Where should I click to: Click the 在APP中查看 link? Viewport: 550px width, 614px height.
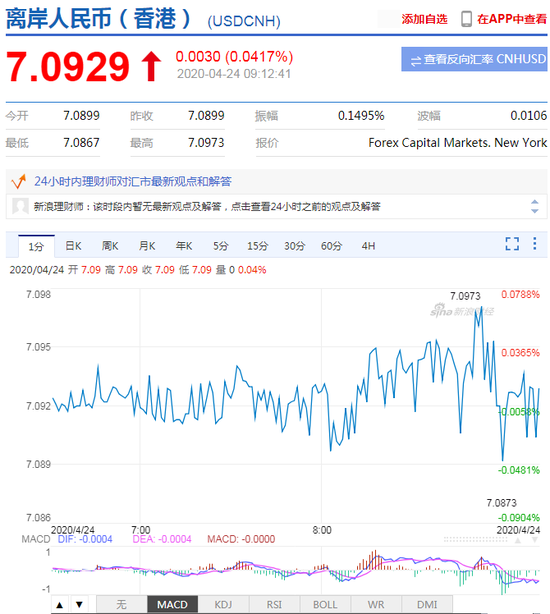click(x=512, y=19)
